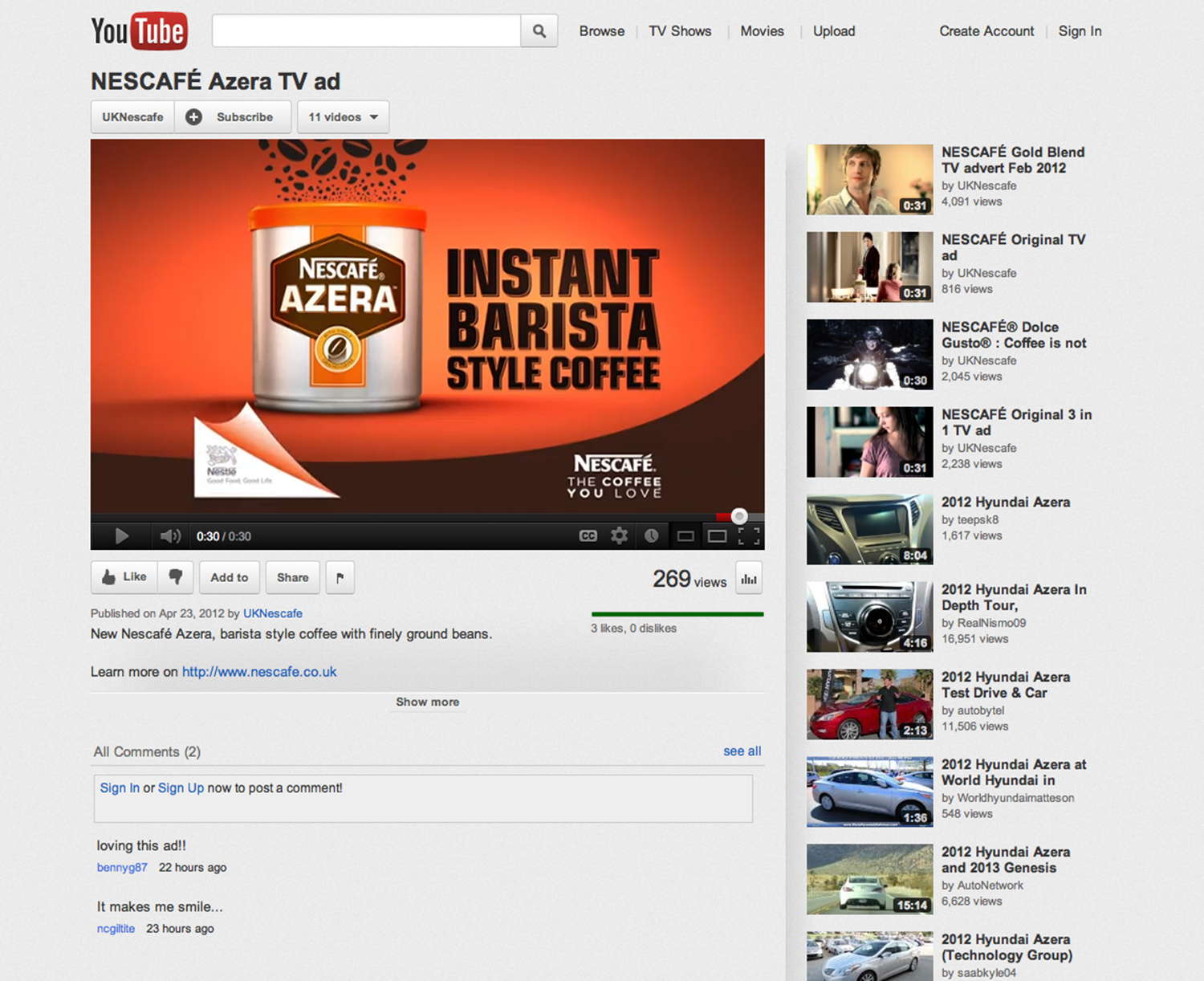1204x981 pixels.
Task: Open NESCAFÉ Gold Blend advert thumbnail
Action: coord(870,180)
